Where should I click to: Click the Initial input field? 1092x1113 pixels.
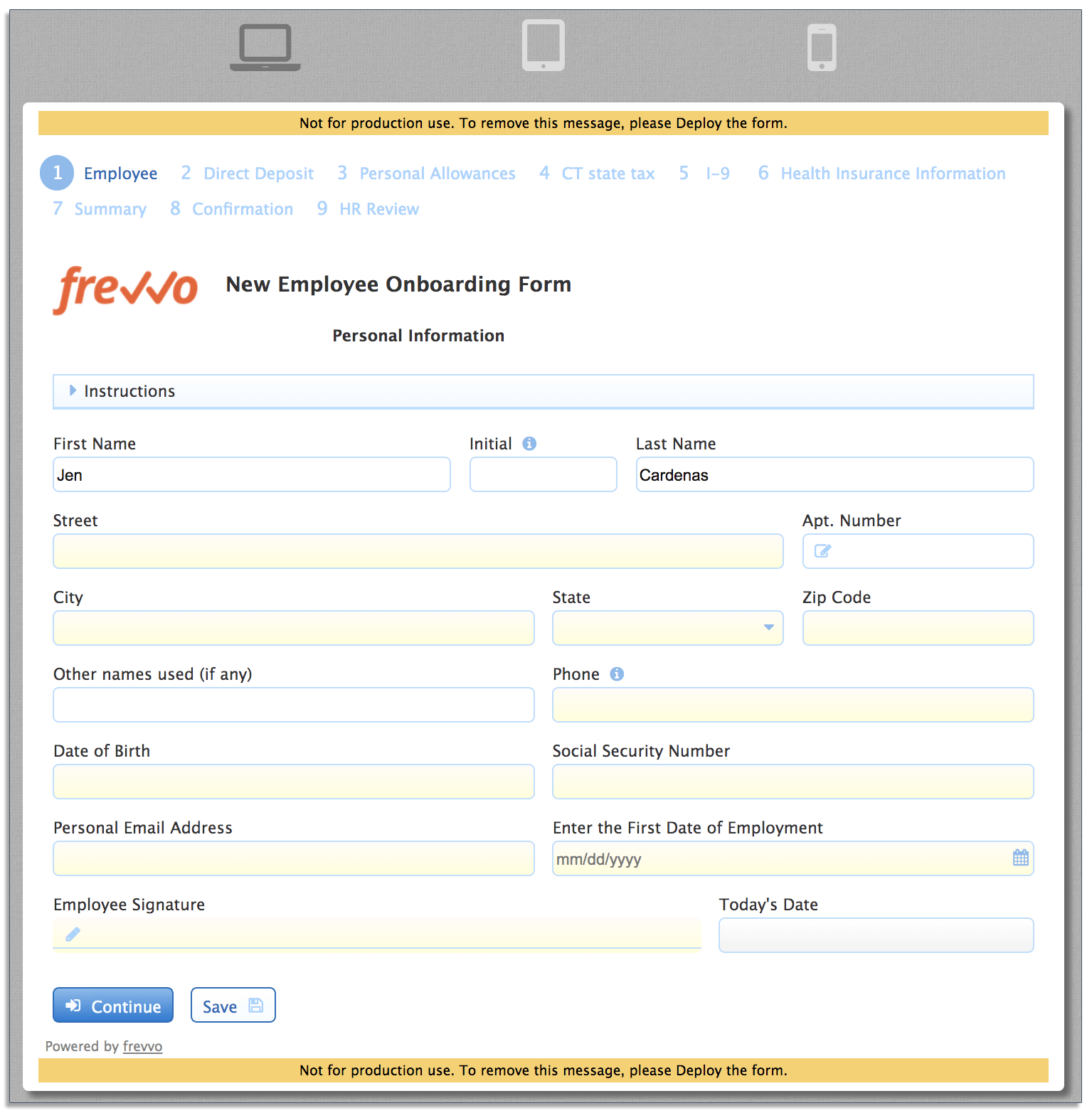point(544,474)
